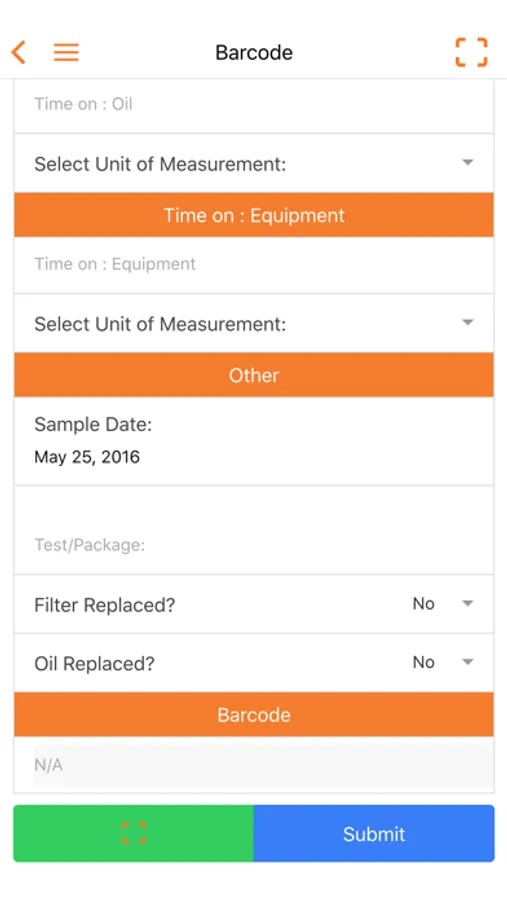The width and height of the screenshot is (507, 900).
Task: Tap the scan icon on green button
Action: click(134, 833)
